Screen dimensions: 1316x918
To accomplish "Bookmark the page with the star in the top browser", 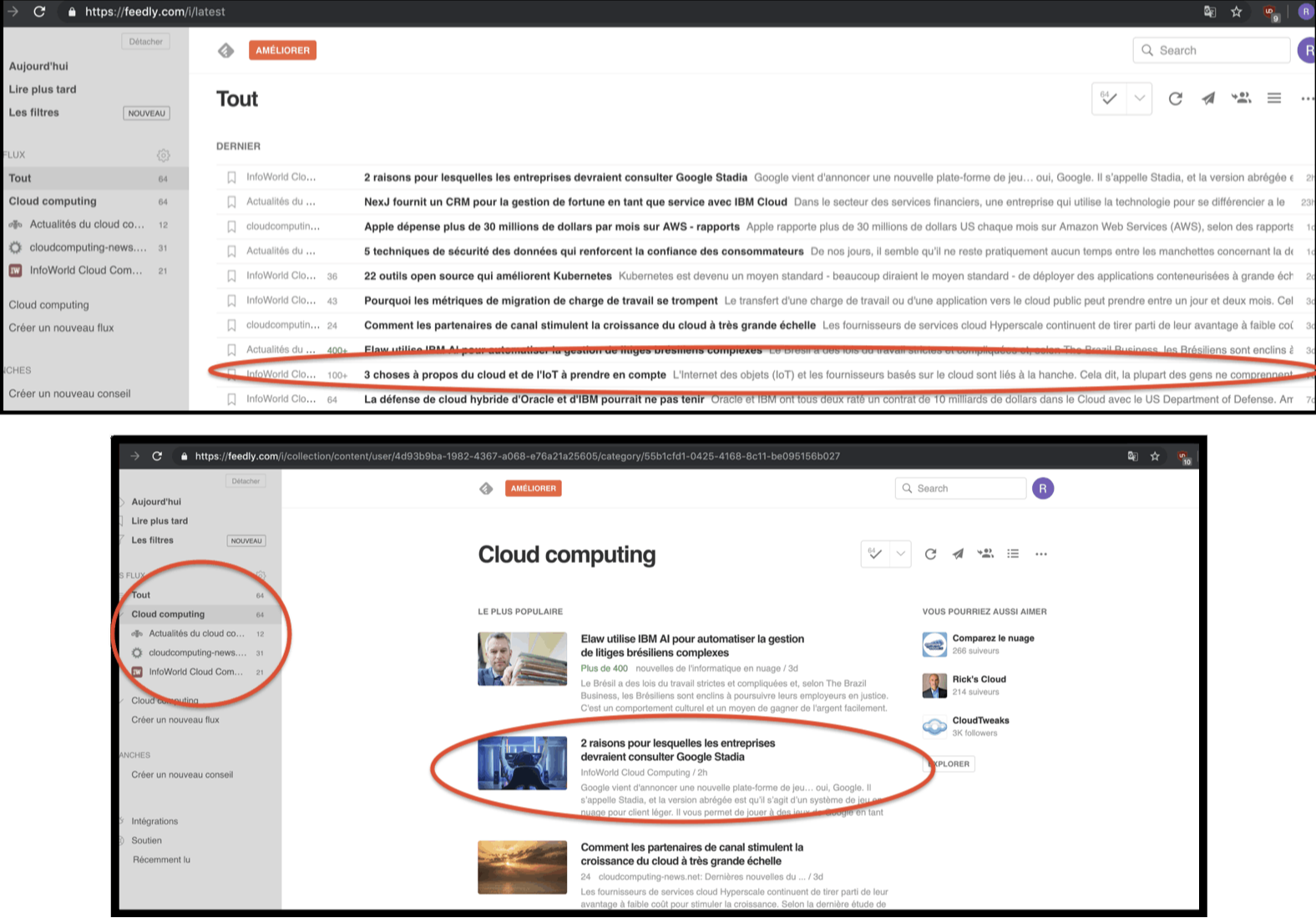I will coord(1237,12).
